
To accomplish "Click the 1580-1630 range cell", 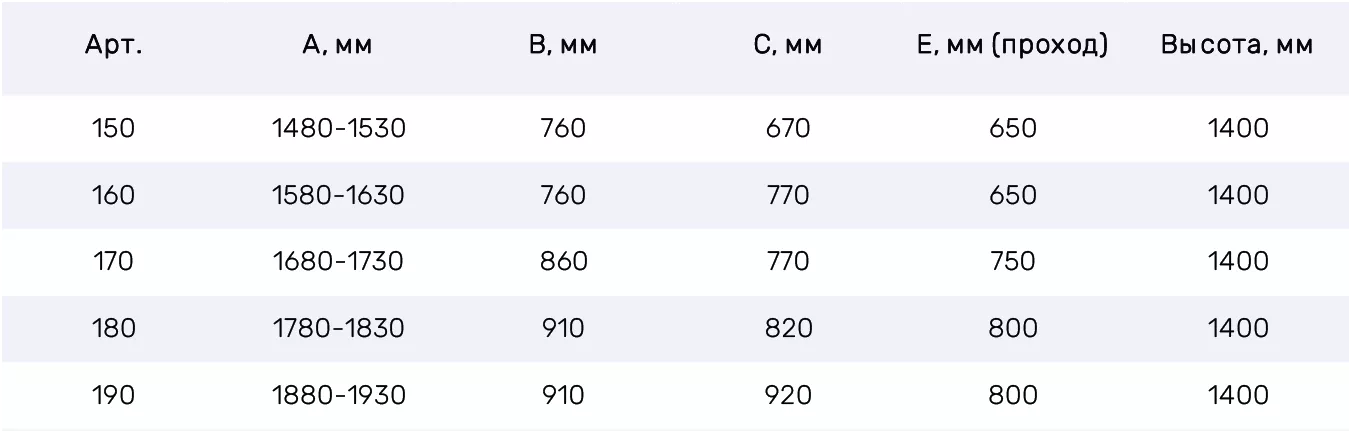I will (338, 195).
